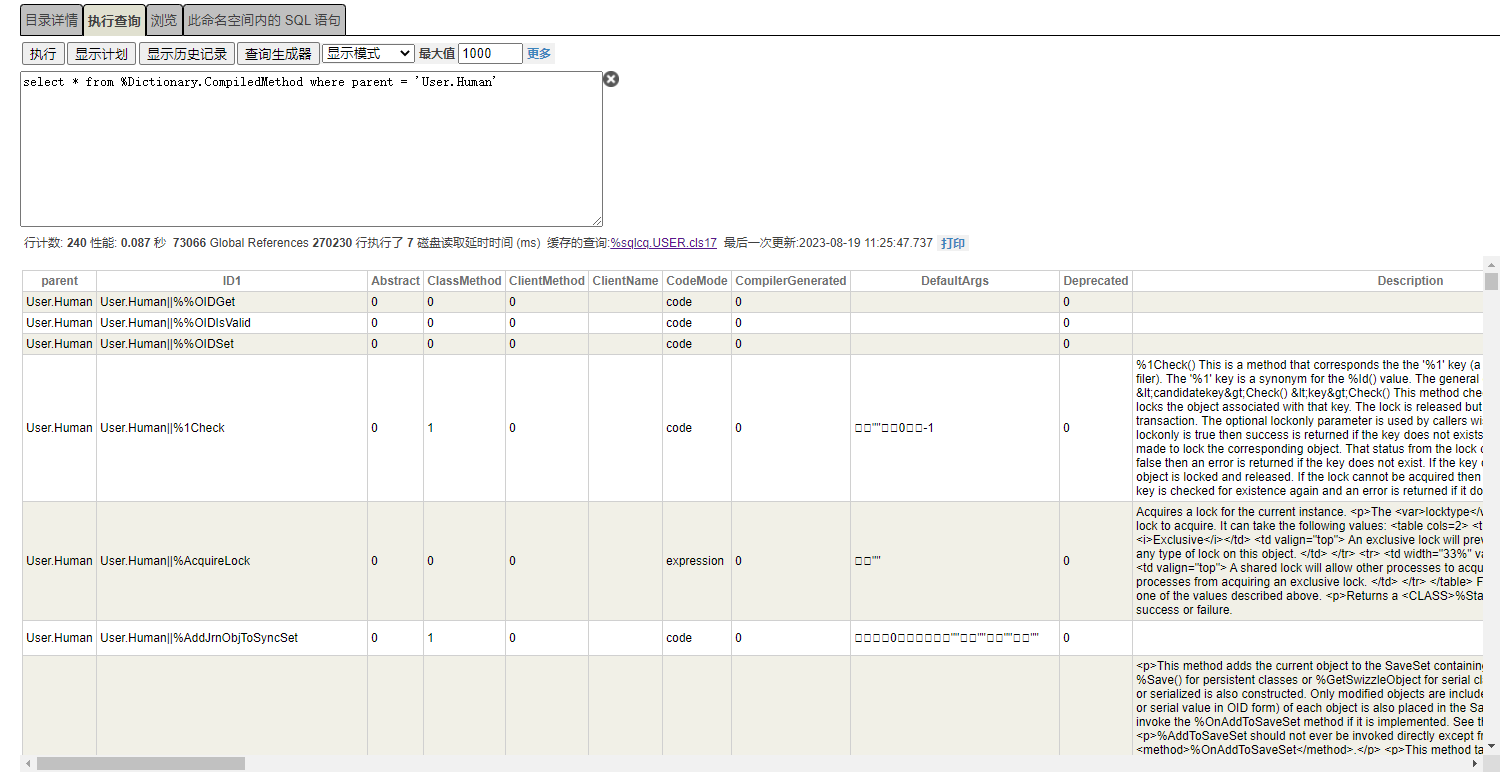Click the 更多 link
This screenshot has width=1500, height=779.
coord(539,54)
